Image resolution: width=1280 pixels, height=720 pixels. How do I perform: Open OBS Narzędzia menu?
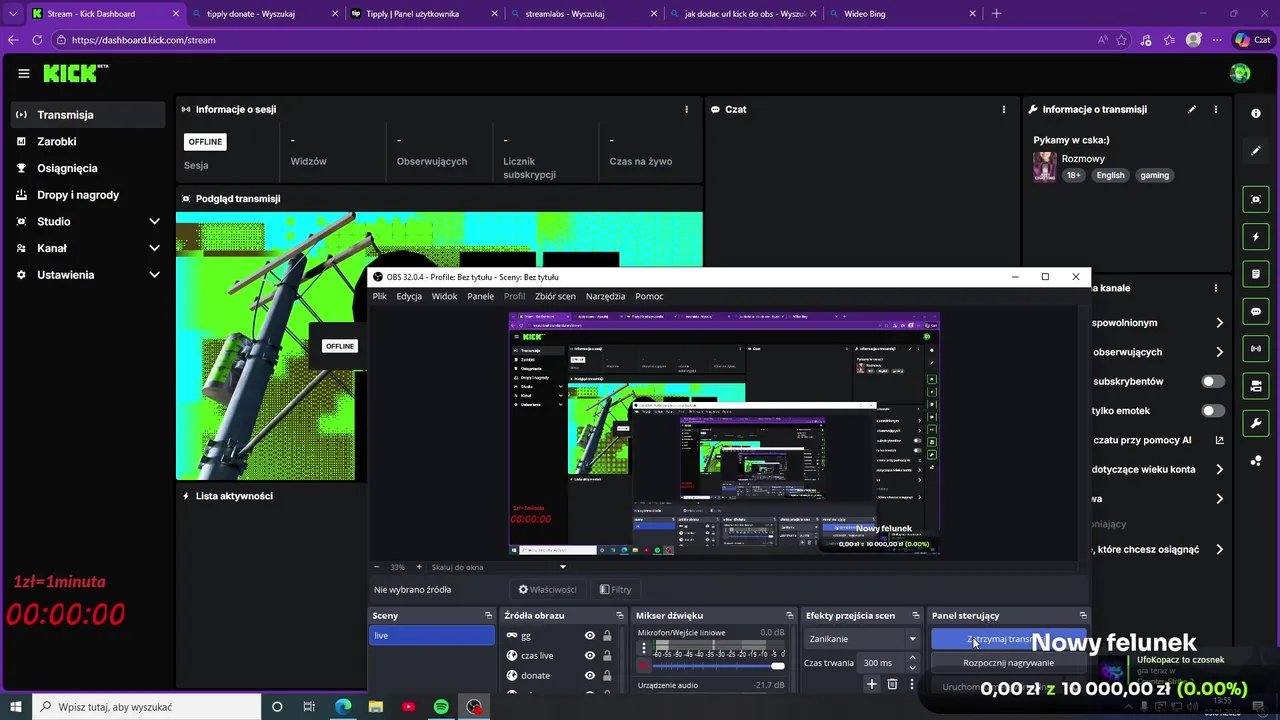click(606, 296)
